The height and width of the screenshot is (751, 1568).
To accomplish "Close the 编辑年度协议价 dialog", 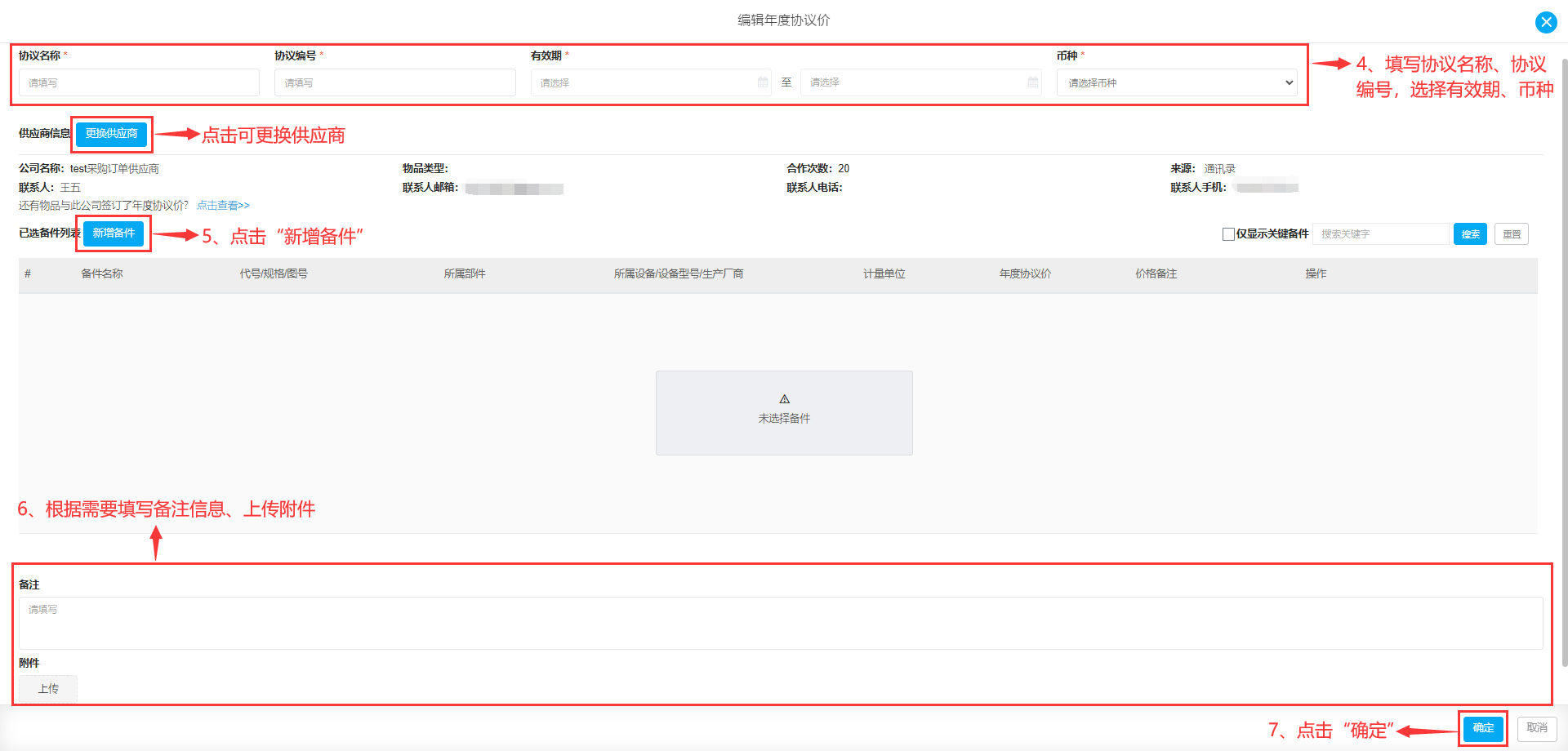I will 1545,22.
